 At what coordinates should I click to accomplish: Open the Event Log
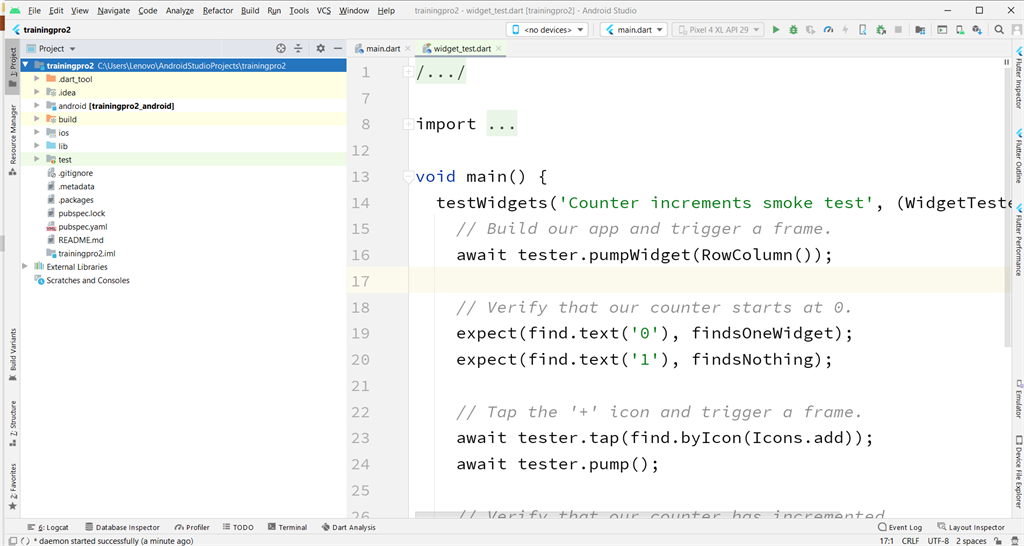click(x=900, y=527)
